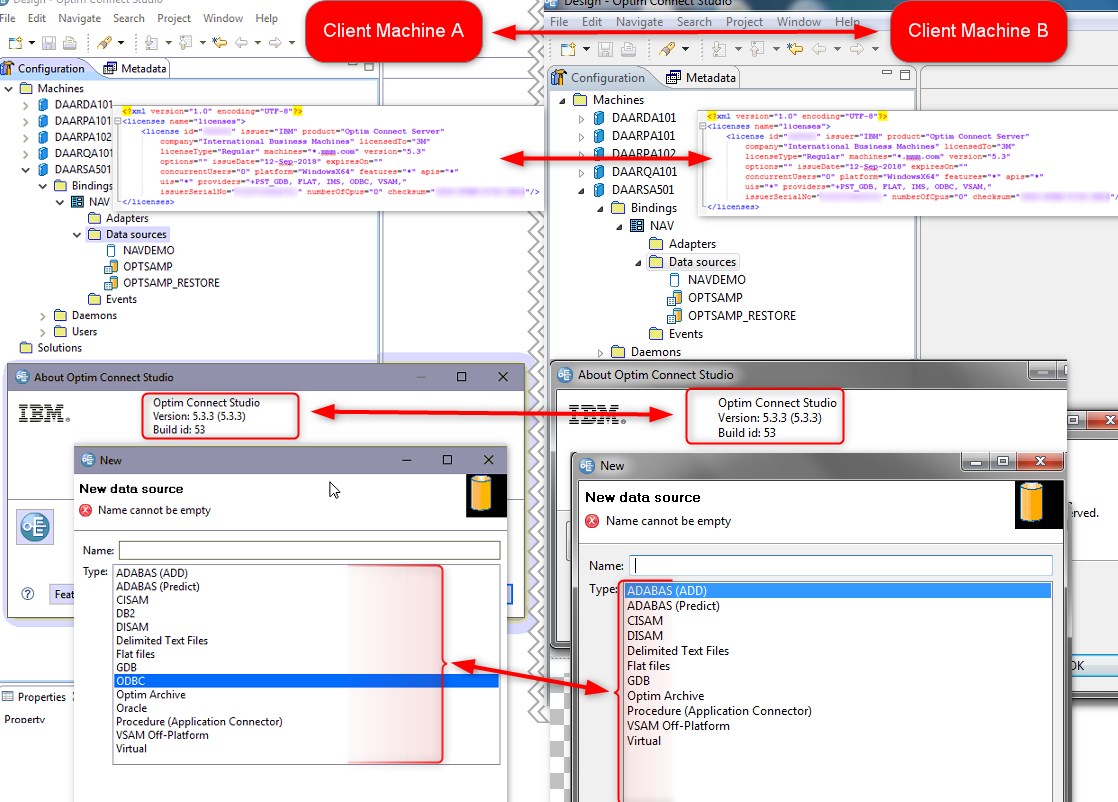The height and width of the screenshot is (802, 1118).
Task: Expand the Users folder in the left tree
Action: tap(43, 332)
